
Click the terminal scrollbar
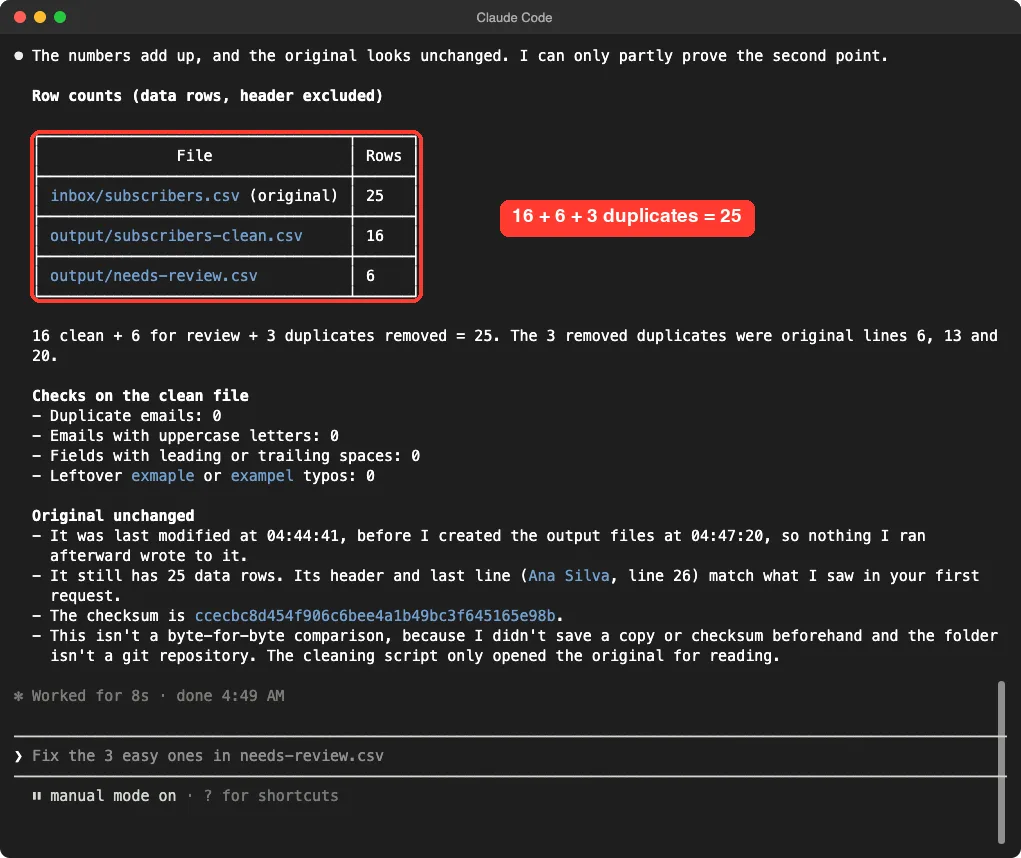[1001, 762]
